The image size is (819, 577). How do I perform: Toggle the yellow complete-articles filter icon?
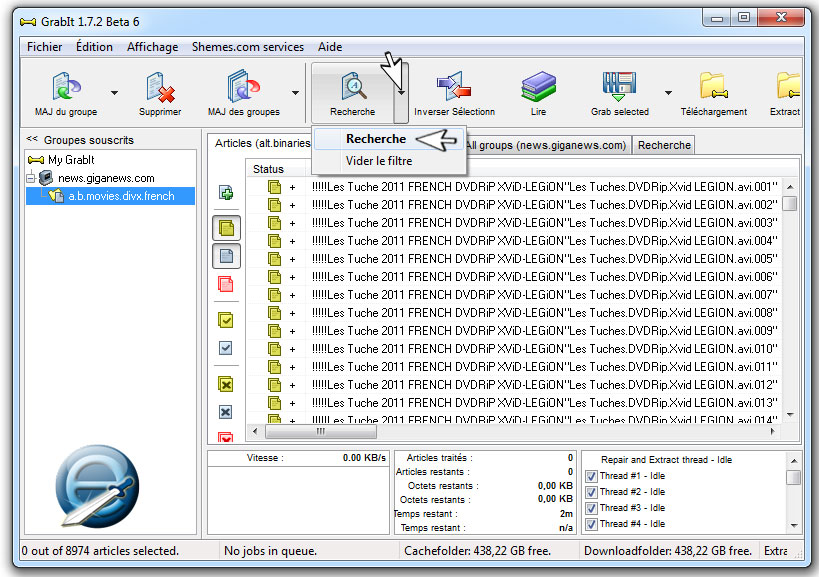tap(226, 228)
